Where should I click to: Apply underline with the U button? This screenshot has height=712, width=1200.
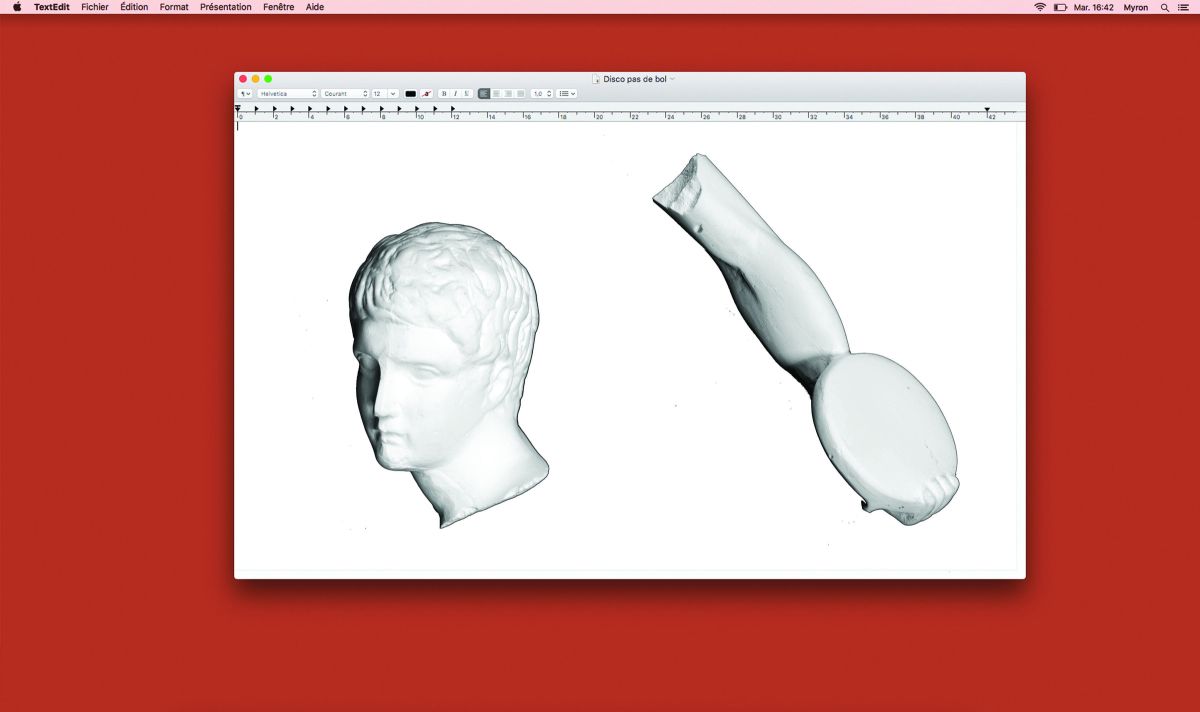click(466, 93)
